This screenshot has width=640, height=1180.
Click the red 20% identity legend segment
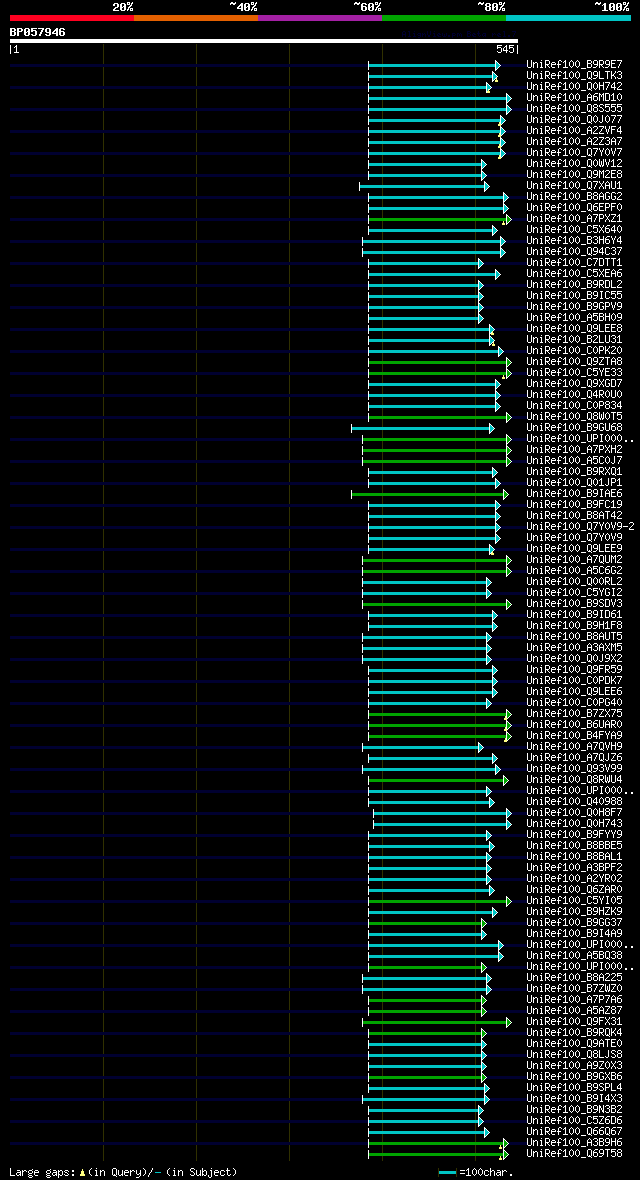pyautogui.click(x=72, y=17)
